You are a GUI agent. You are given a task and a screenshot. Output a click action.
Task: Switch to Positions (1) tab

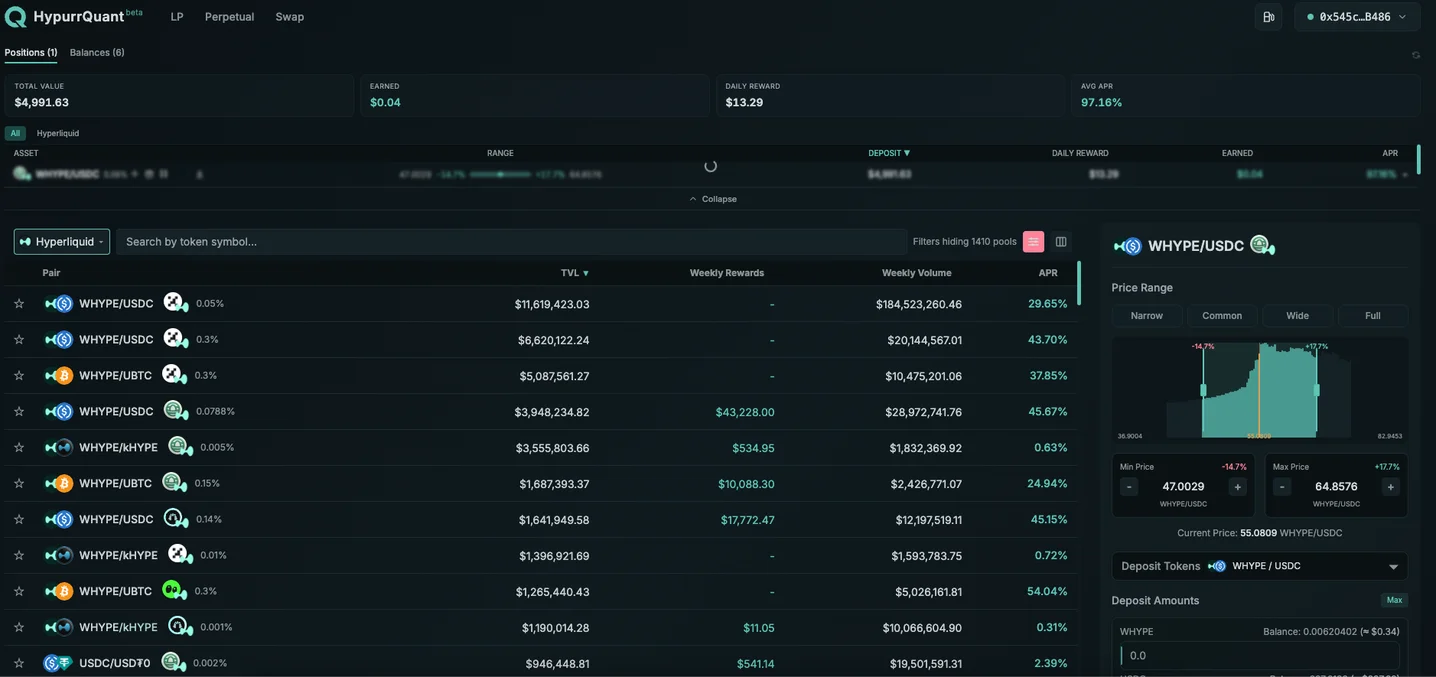coord(31,52)
